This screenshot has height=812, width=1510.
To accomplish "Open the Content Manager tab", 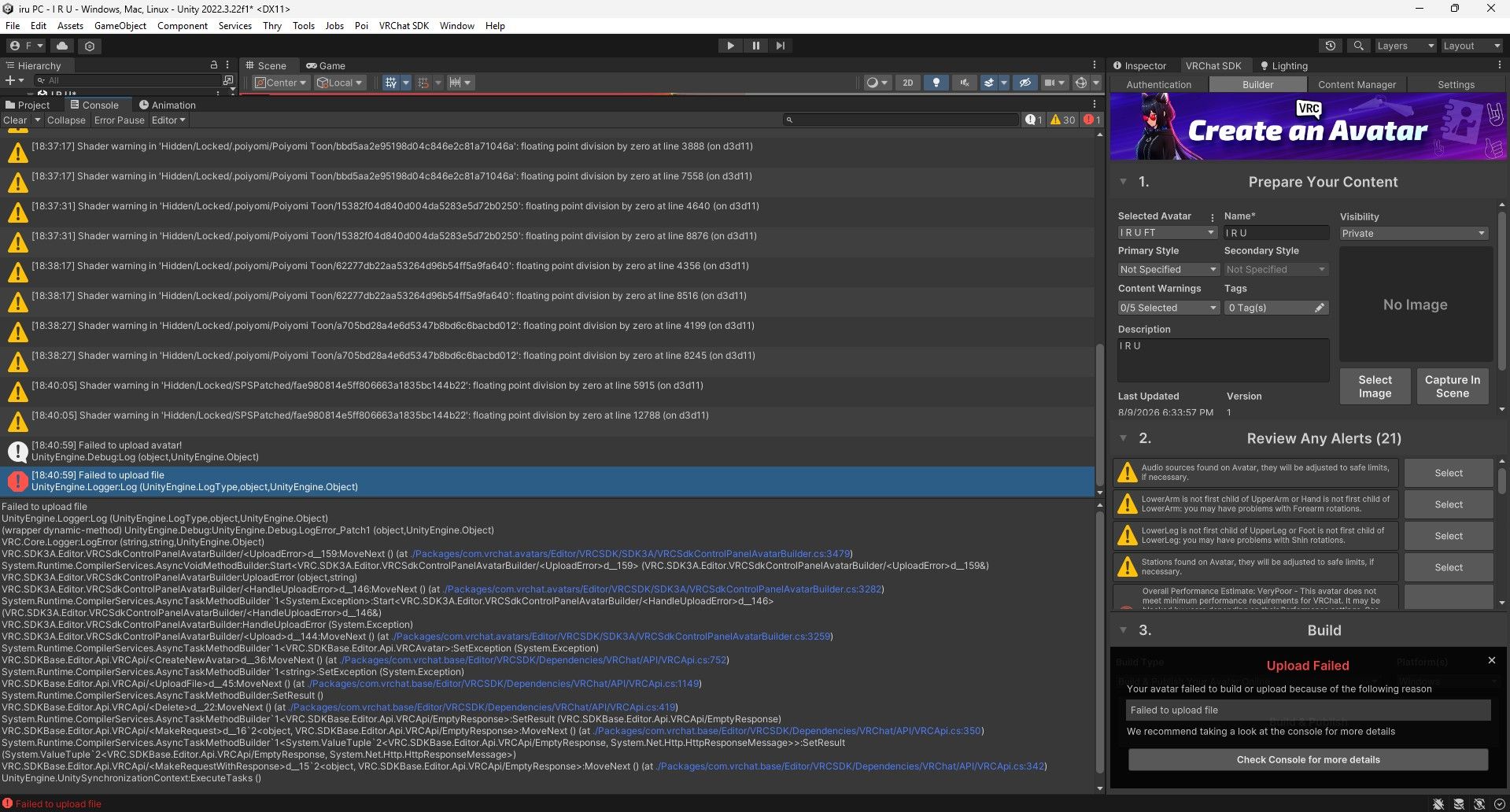I will [x=1357, y=84].
